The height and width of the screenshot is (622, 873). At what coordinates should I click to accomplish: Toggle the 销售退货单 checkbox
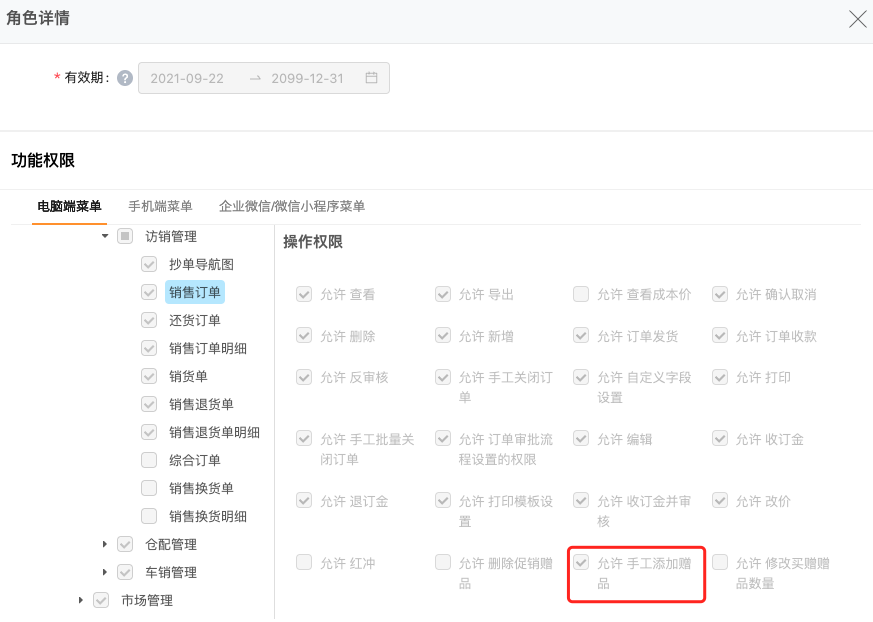click(x=149, y=404)
